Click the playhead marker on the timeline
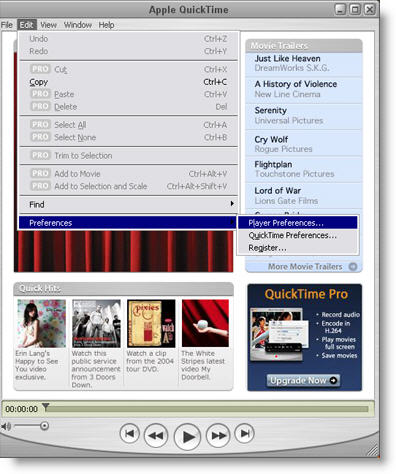 coord(46,407)
